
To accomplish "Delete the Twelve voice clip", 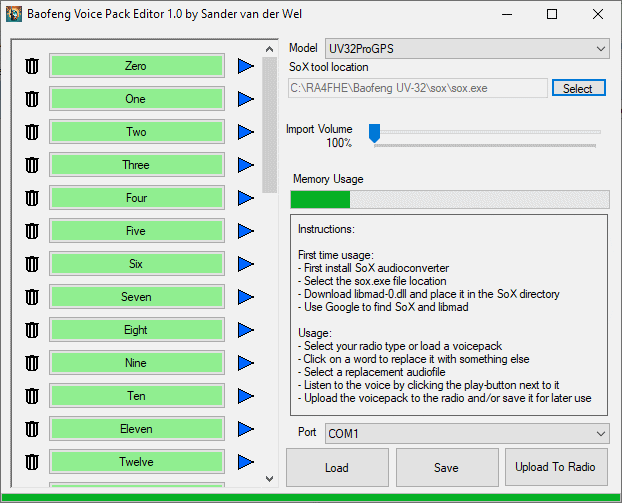I will [32, 462].
